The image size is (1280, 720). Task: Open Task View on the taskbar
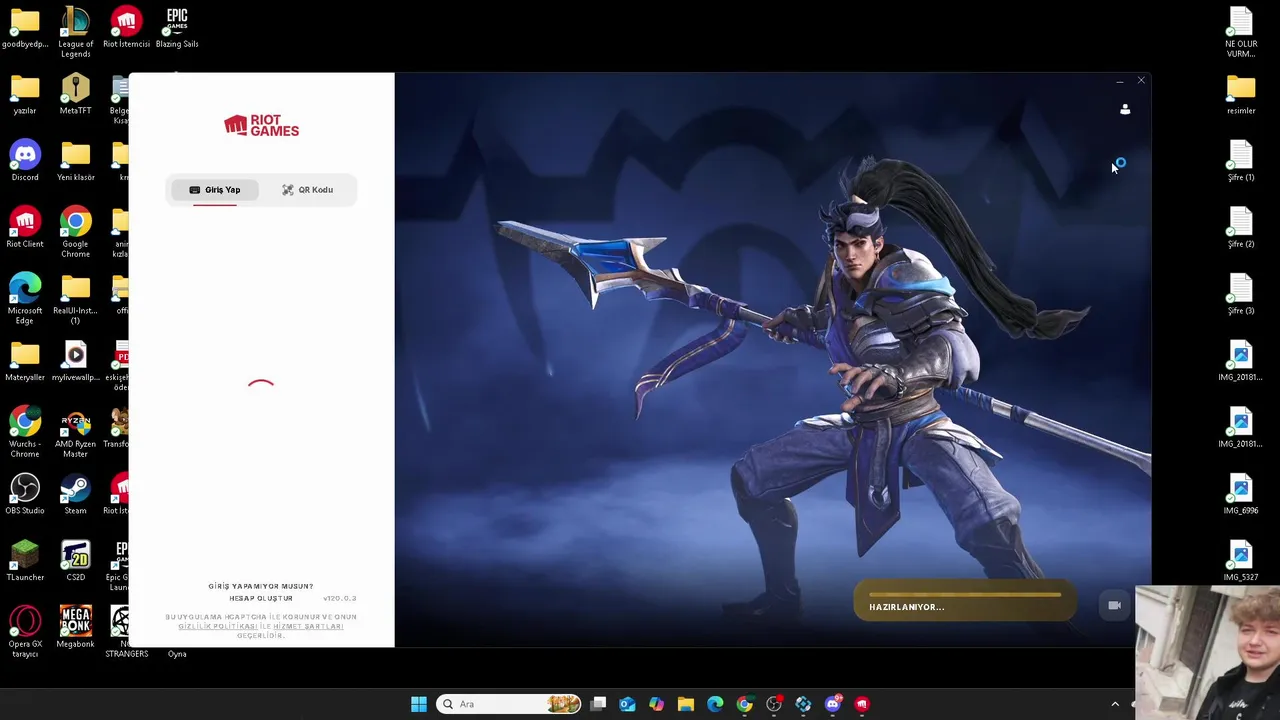598,704
